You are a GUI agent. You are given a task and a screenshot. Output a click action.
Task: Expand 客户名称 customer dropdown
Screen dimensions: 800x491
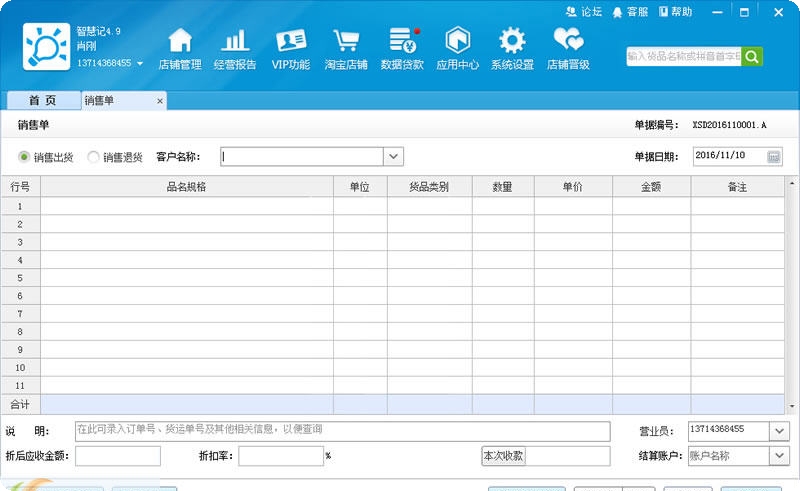click(x=394, y=156)
